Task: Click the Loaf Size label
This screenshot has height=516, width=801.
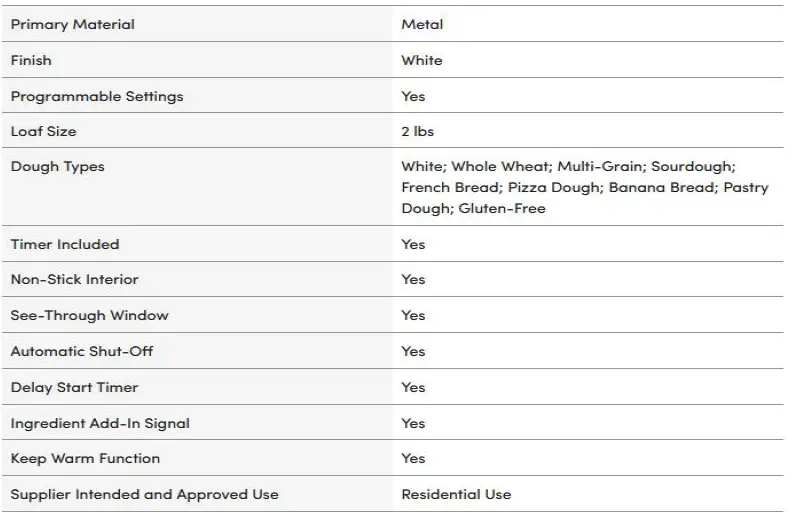Action: tap(43, 131)
